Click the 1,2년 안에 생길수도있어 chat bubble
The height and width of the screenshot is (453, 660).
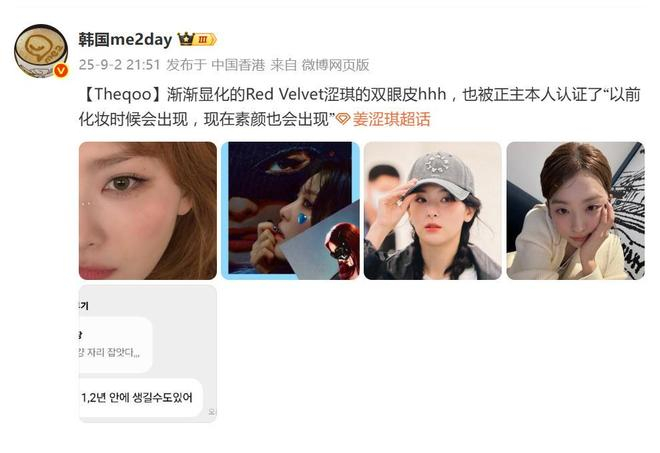pyautogui.click(x=141, y=398)
